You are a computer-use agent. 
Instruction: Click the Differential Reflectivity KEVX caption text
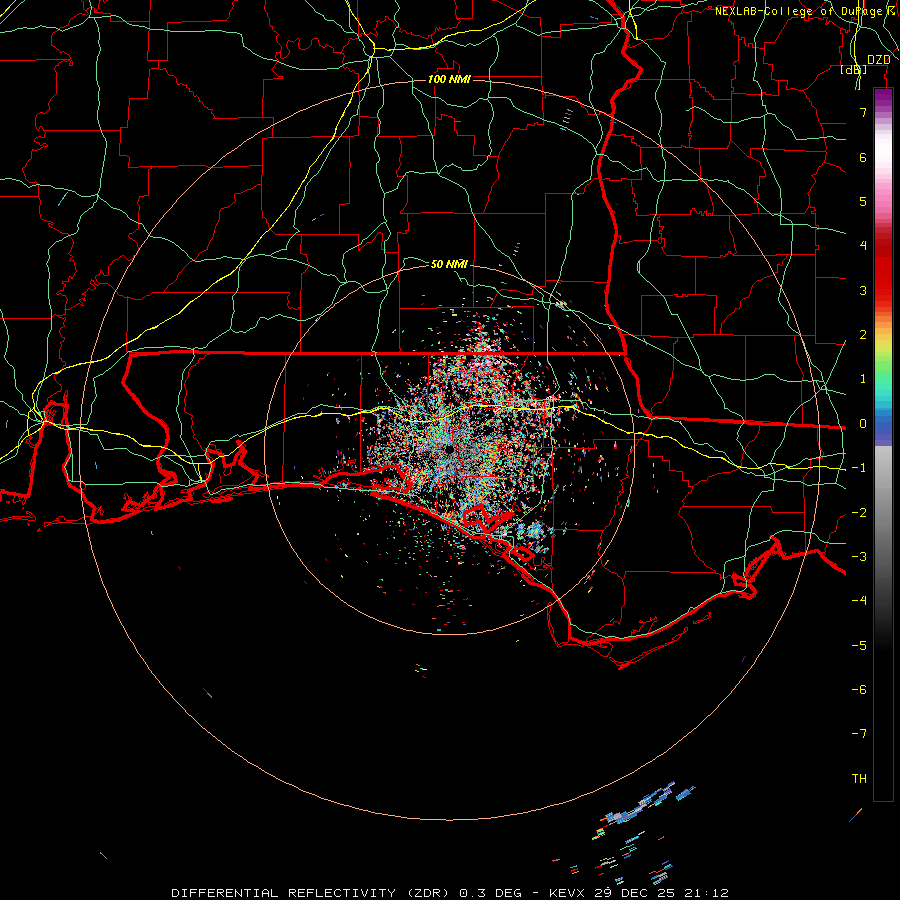[450, 893]
